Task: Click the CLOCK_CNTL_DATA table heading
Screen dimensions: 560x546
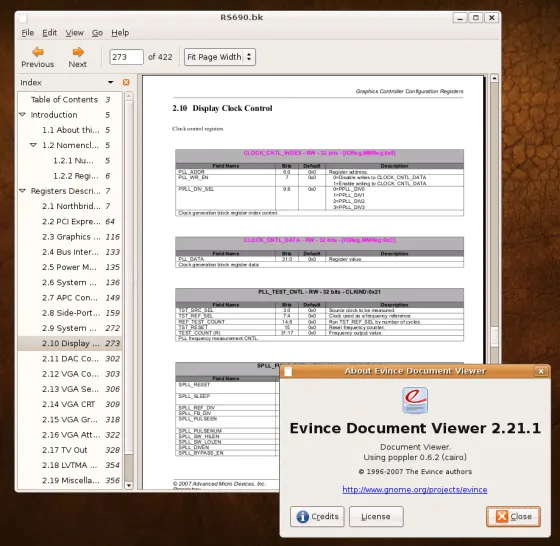Action: coord(319,240)
